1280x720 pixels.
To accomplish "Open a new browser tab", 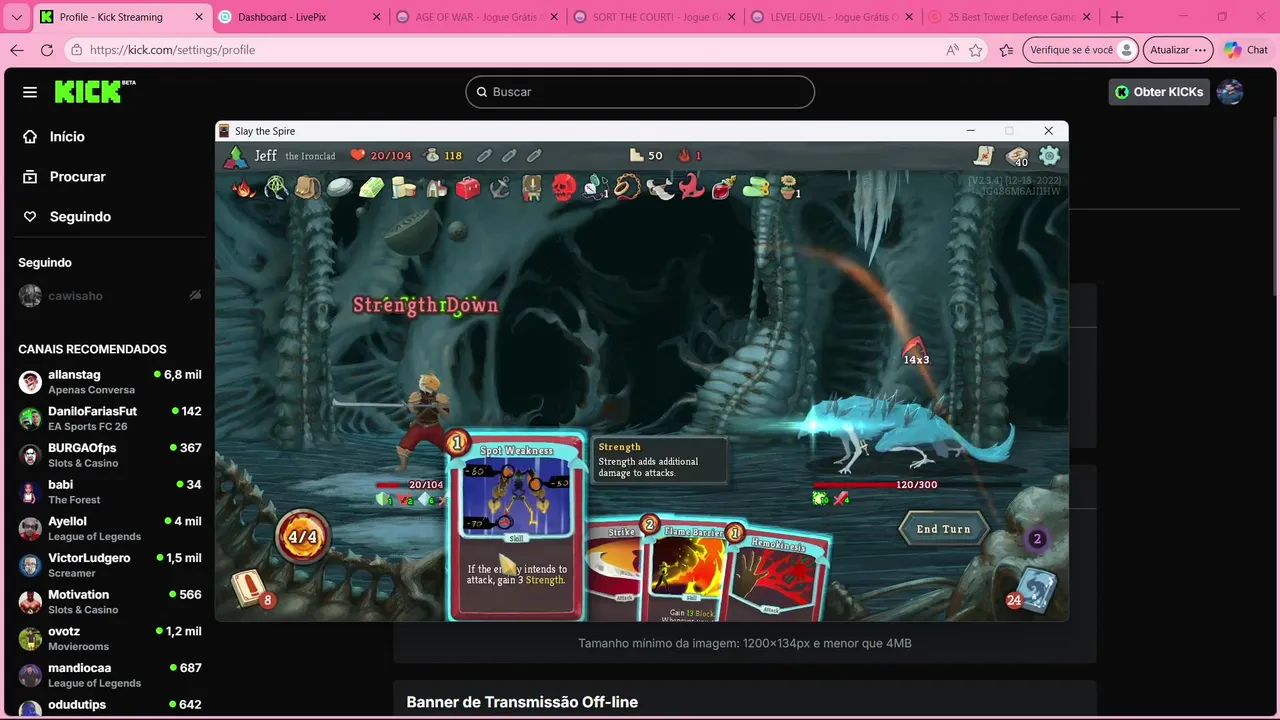I will [1117, 17].
